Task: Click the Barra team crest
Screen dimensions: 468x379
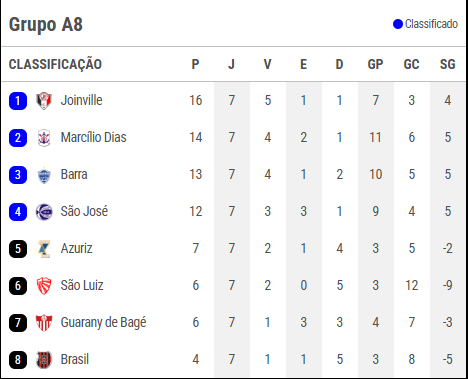Action: click(x=44, y=175)
